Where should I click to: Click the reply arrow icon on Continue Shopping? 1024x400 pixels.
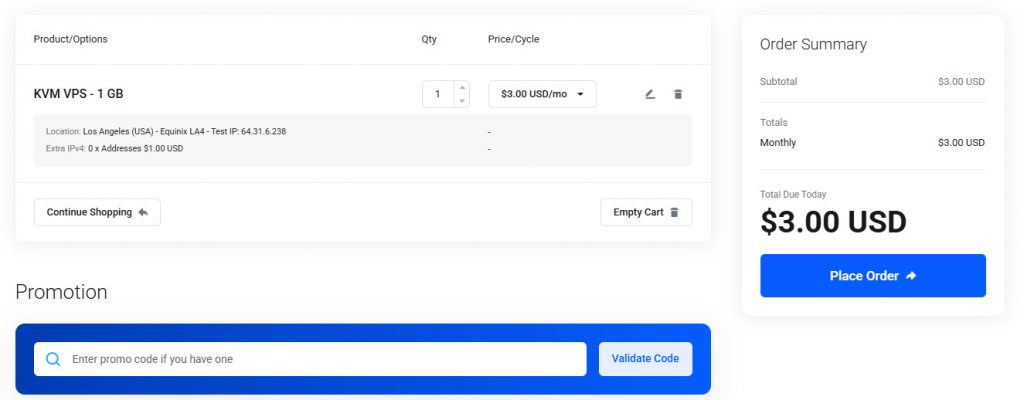143,212
